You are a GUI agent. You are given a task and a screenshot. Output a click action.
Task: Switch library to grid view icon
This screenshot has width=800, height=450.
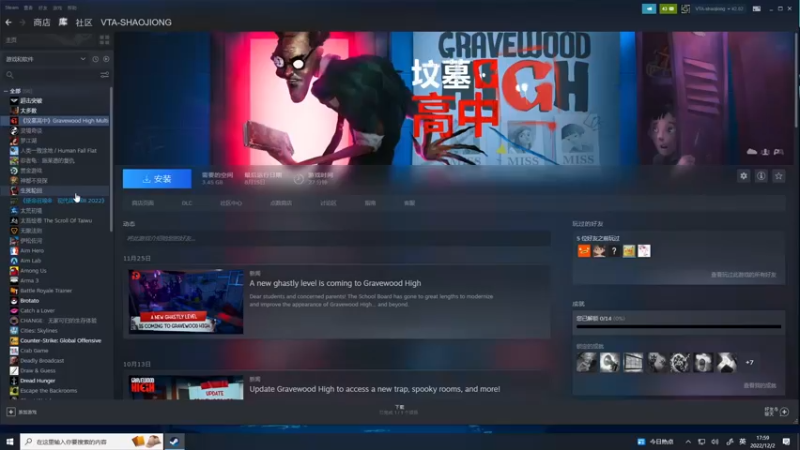coord(105,40)
